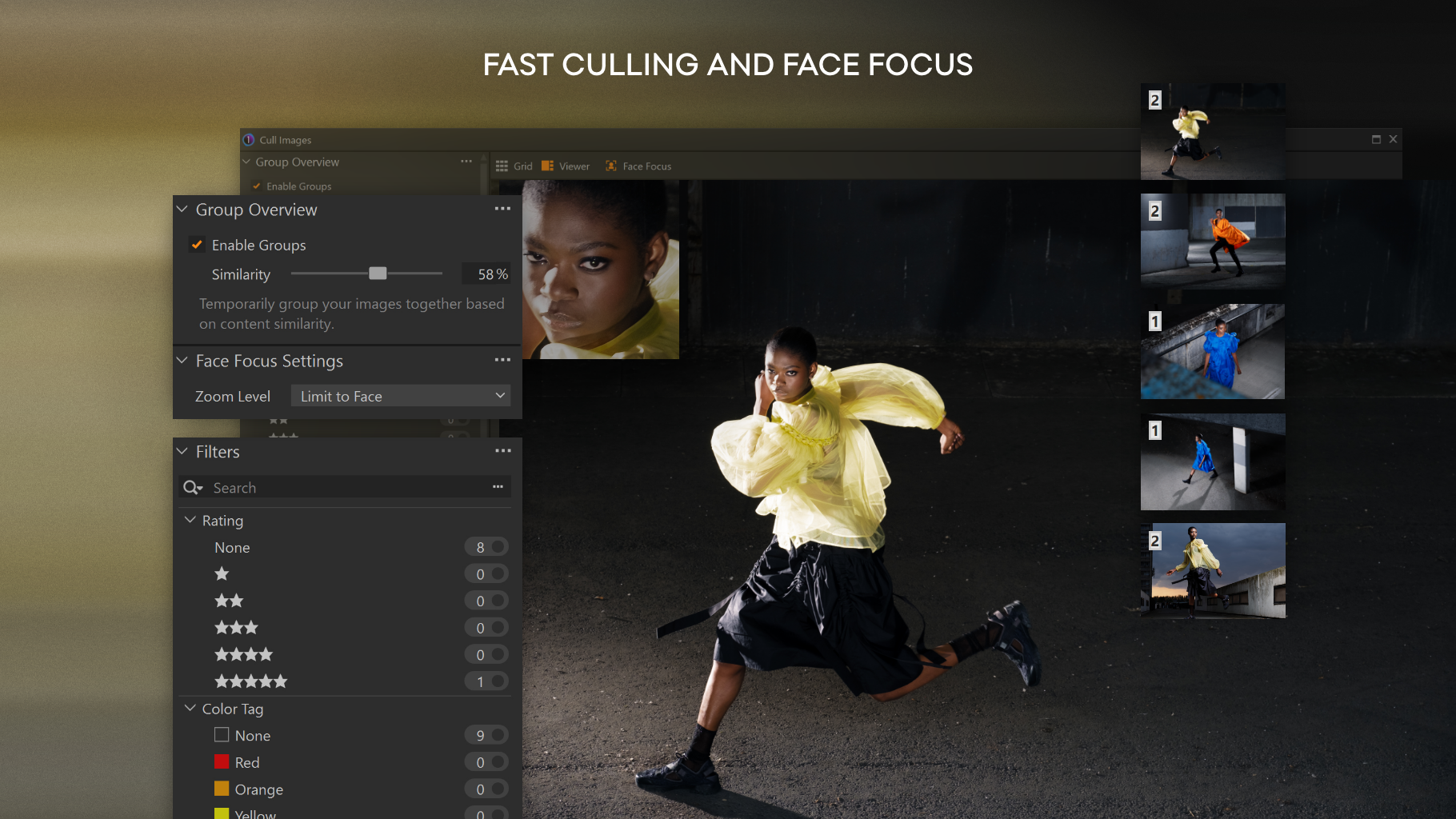Click the None rating filter count
Image resolution: width=1456 pixels, height=819 pixels.
click(486, 547)
